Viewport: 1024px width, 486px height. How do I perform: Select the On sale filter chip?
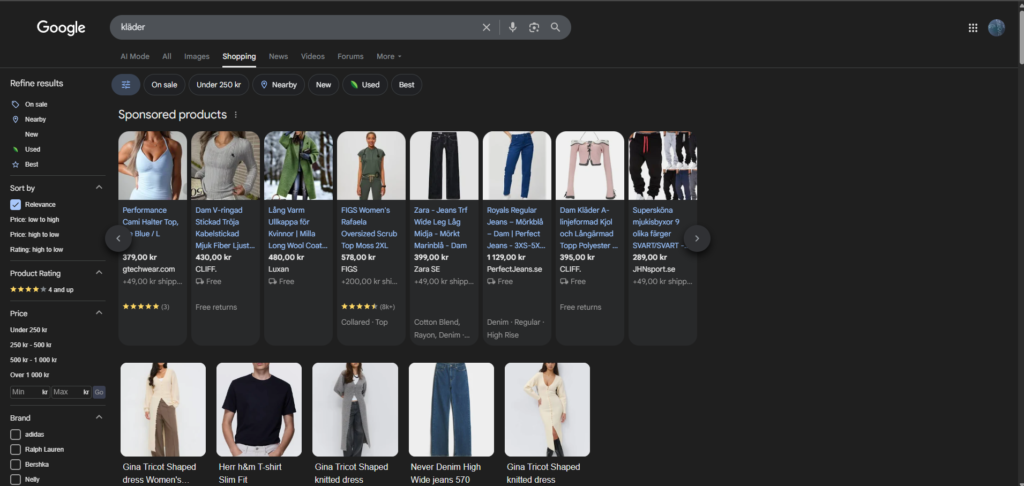click(164, 85)
